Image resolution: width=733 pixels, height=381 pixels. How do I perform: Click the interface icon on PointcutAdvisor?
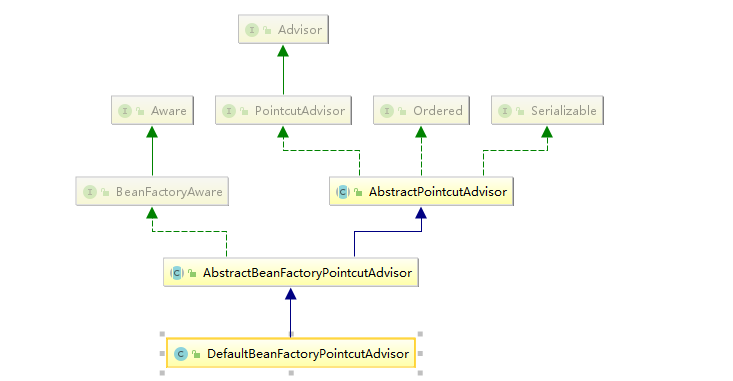click(x=229, y=111)
